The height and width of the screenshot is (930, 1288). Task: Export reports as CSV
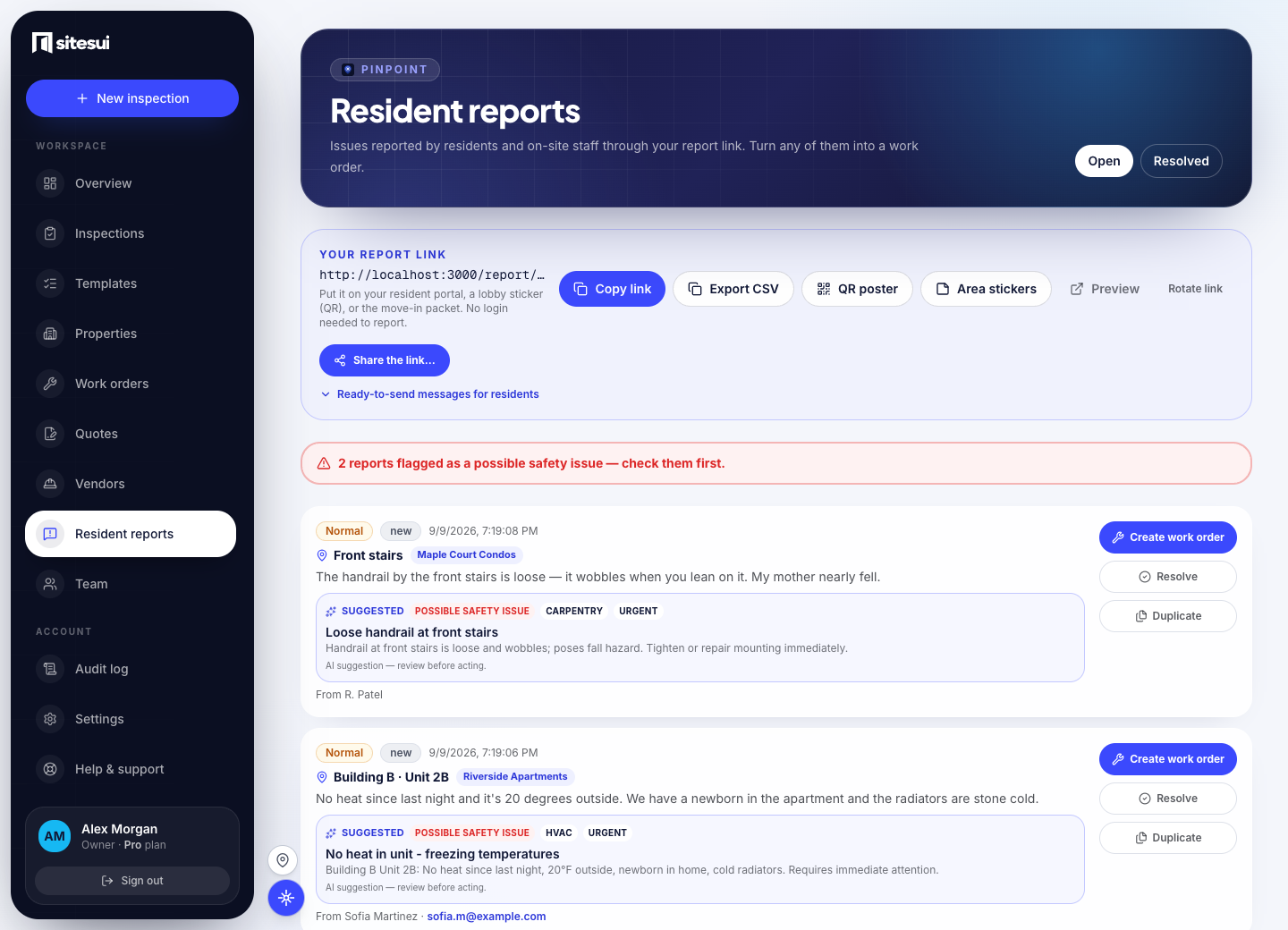coord(733,289)
